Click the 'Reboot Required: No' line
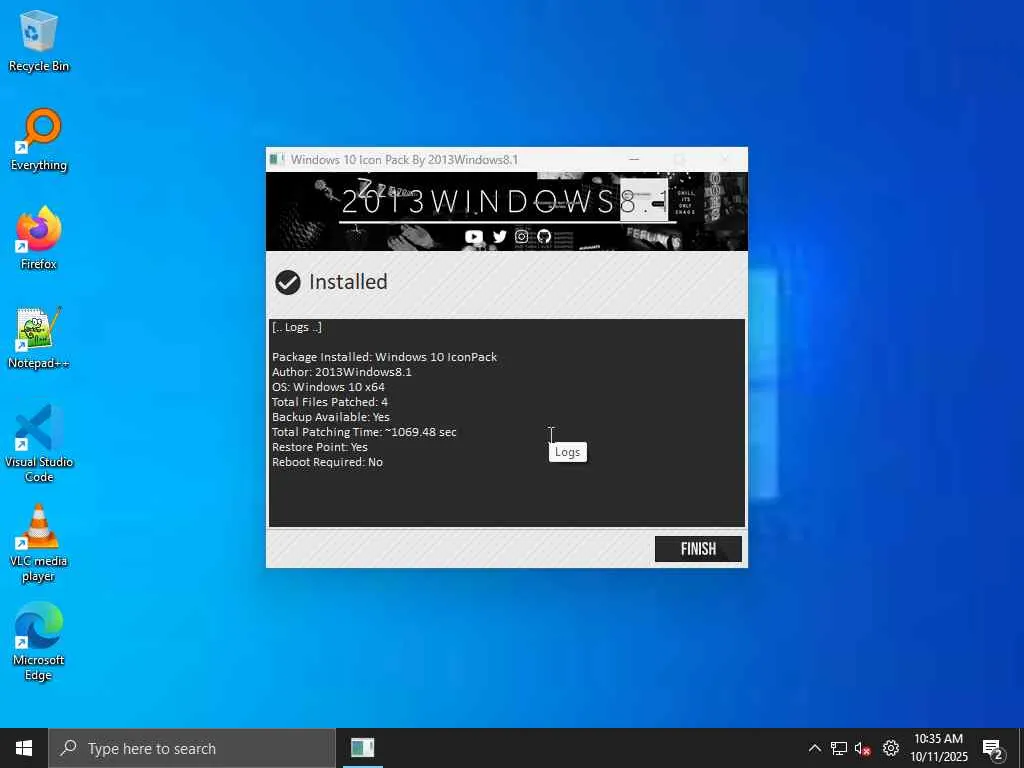The height and width of the screenshot is (768, 1024). point(327,462)
